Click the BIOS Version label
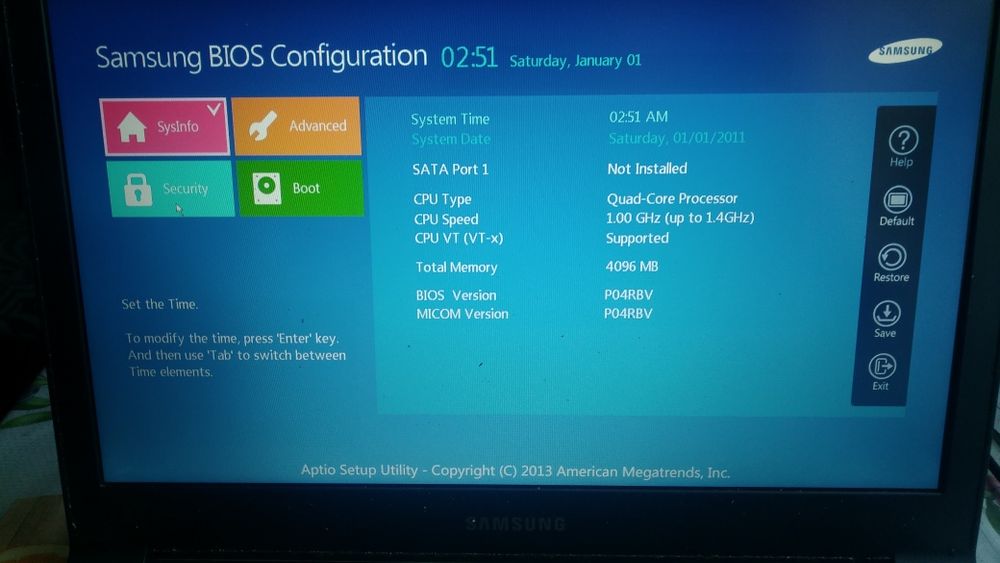Screen dimensions: 1000x563 (456, 295)
